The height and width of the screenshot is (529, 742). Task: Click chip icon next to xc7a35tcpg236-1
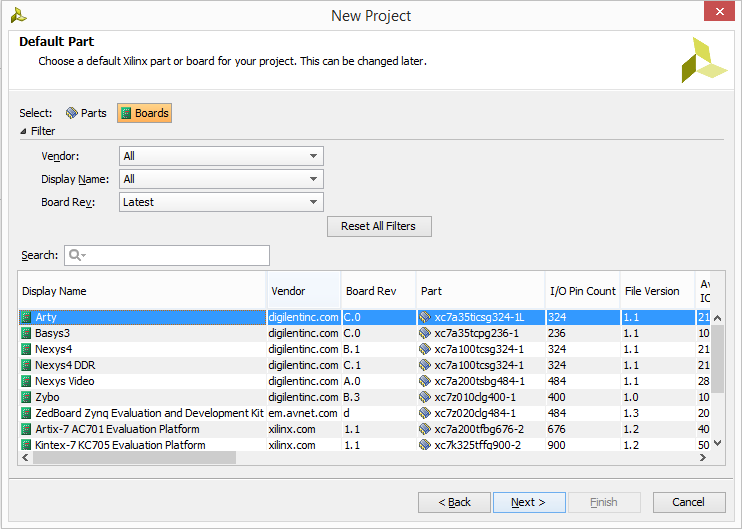(425, 333)
